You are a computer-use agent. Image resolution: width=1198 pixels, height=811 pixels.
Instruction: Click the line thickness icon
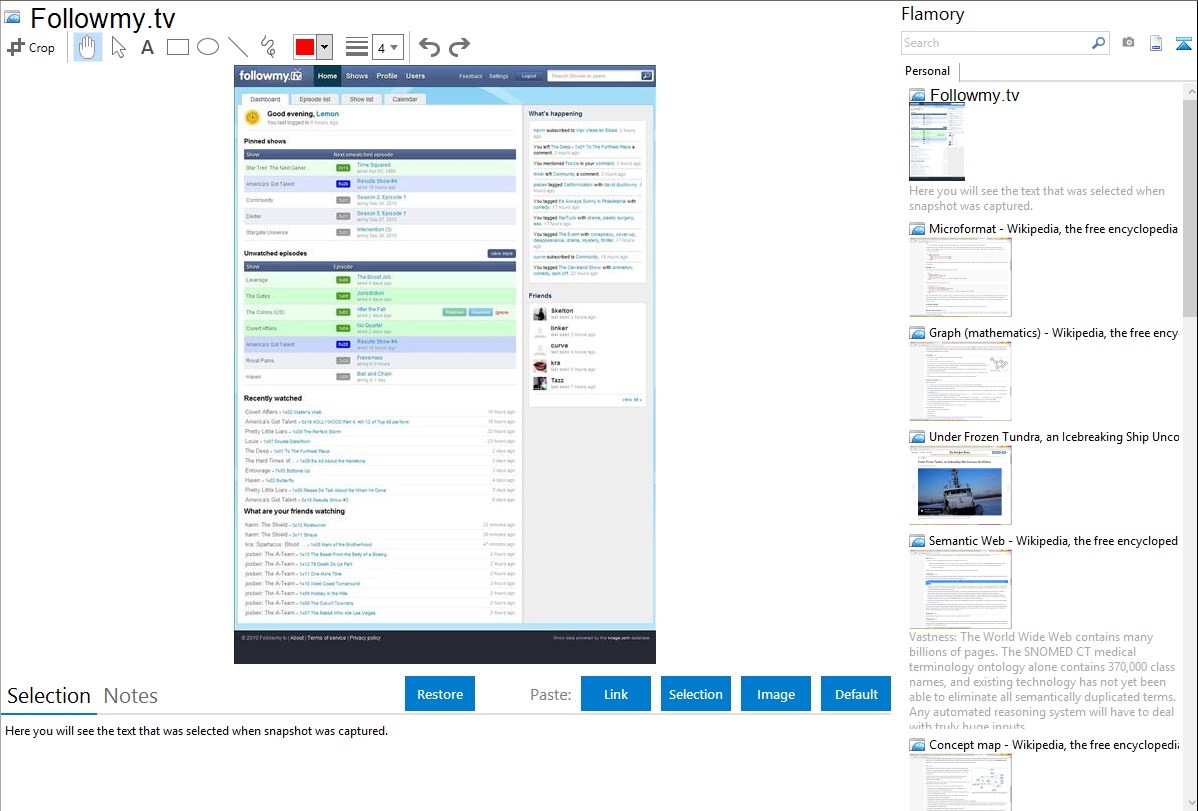[357, 47]
